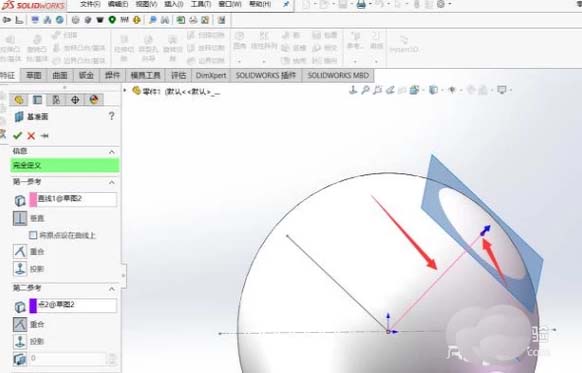Click the blue magnifier search icon in the toolbar
582x373 pixels.
click(x=153, y=20)
